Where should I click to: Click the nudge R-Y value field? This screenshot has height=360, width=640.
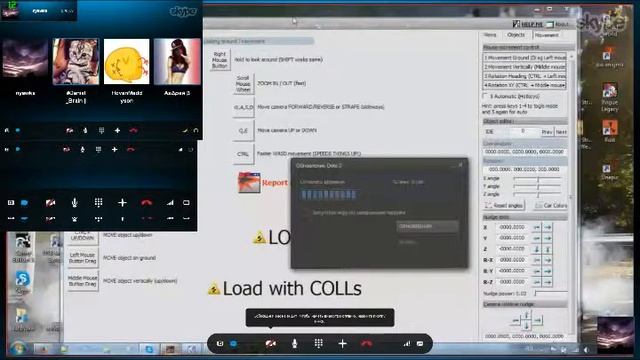513,271
